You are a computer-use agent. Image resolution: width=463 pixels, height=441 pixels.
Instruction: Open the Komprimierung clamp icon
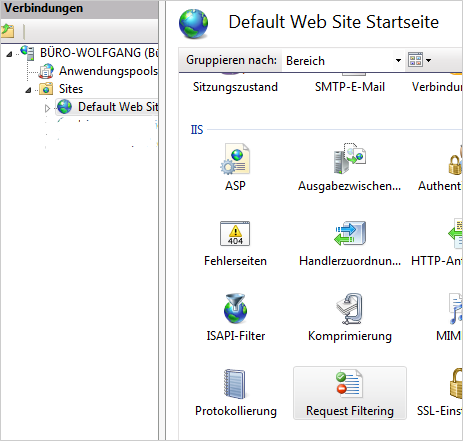(x=350, y=309)
